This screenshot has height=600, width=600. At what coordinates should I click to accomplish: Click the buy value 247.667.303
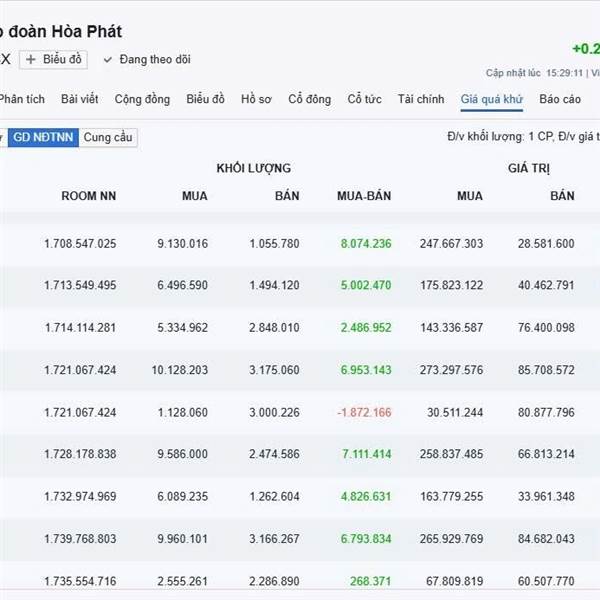(452, 244)
